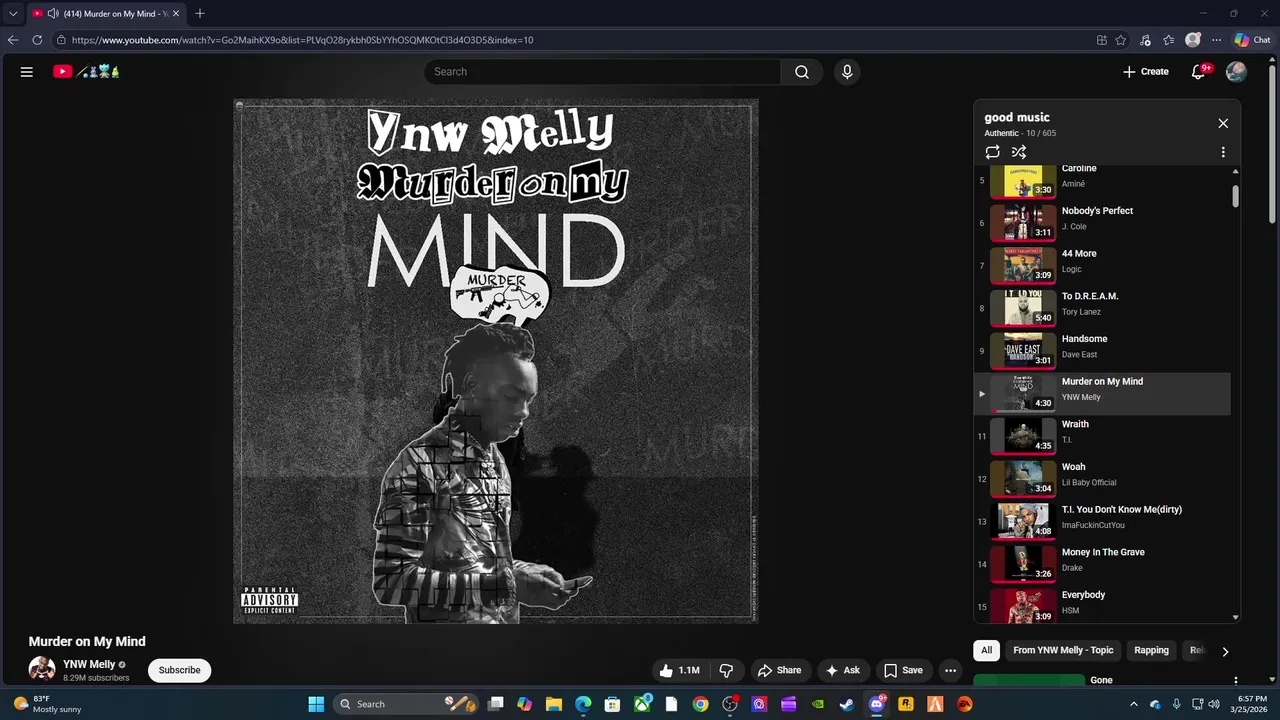Share the video
The height and width of the screenshot is (720, 1280).
[x=779, y=670]
